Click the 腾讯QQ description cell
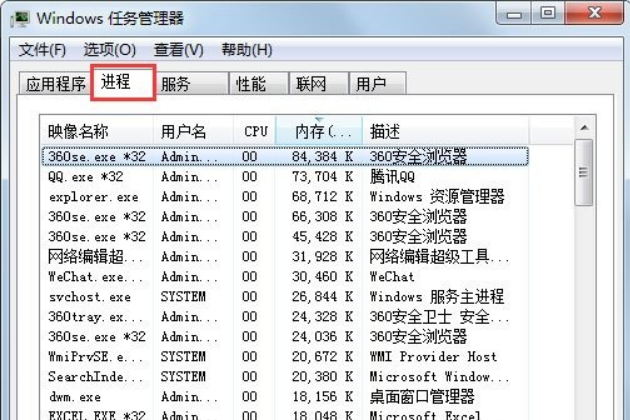The height and width of the screenshot is (420, 630). pos(392,176)
